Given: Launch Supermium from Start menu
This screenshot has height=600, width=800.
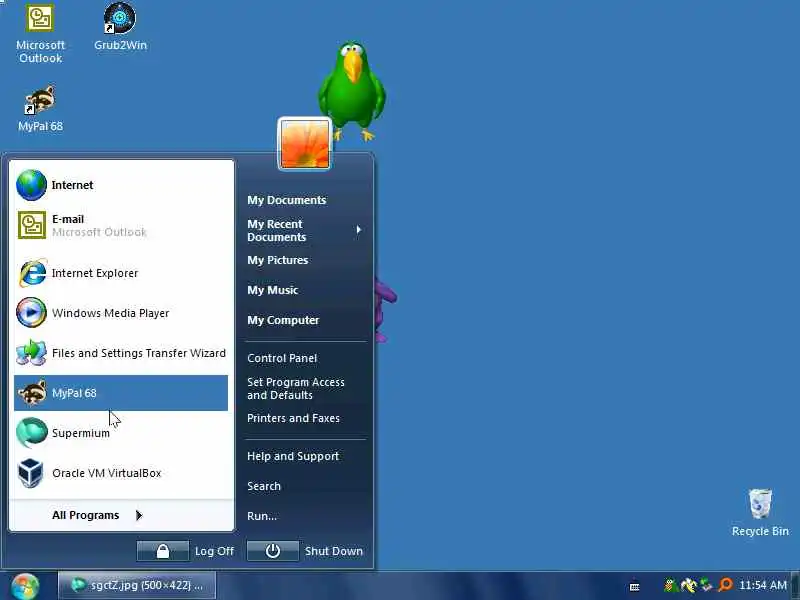Looking at the screenshot, I should pyautogui.click(x=120, y=433).
